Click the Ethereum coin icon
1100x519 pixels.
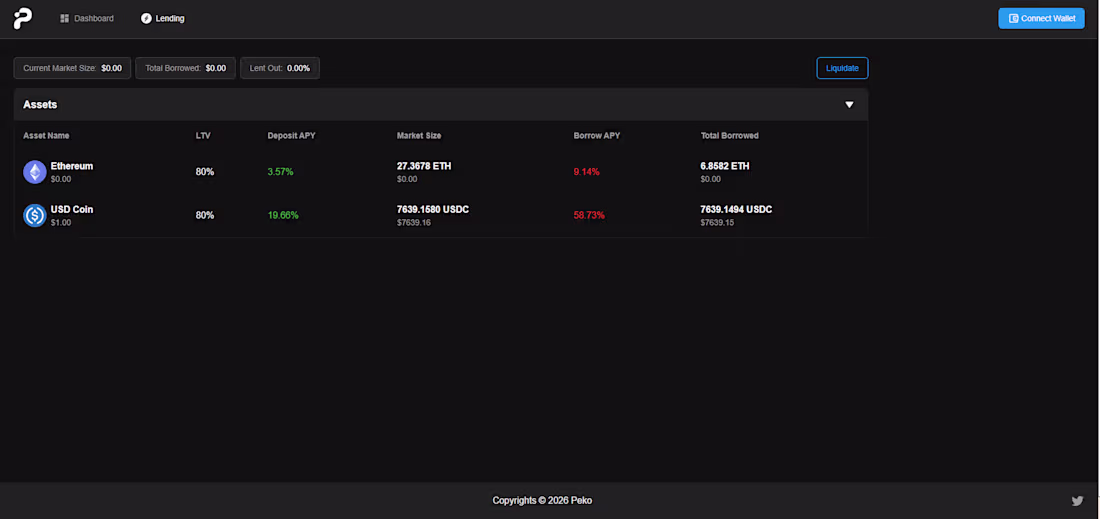pyautogui.click(x=34, y=172)
